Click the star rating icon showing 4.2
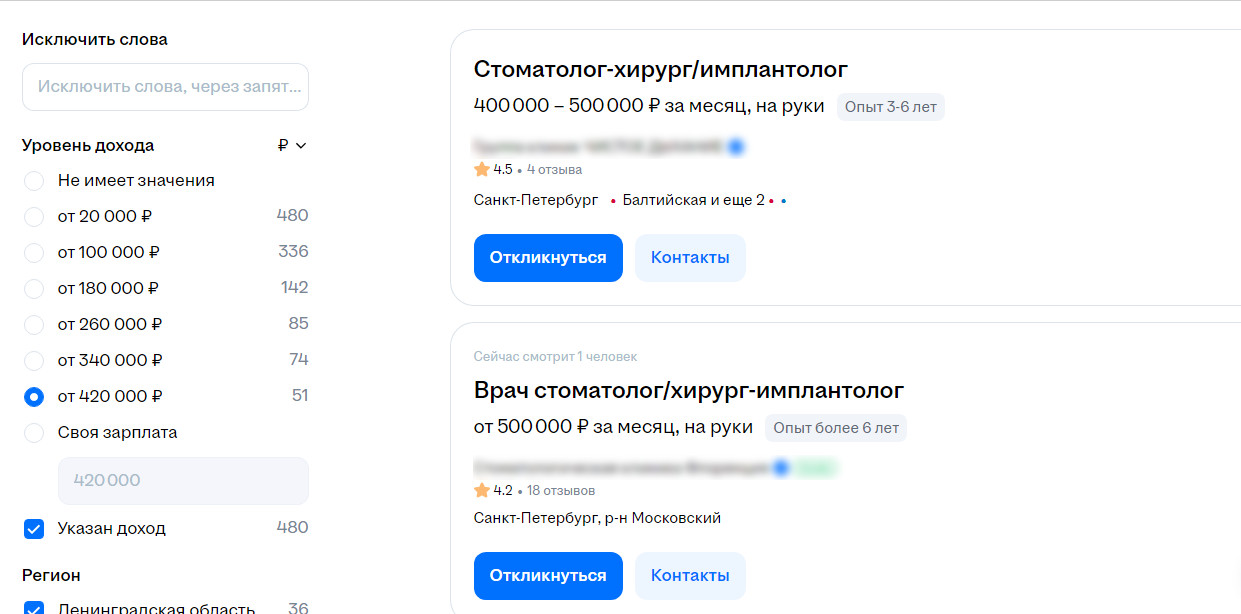Screen dimensions: 1241x614 click(482, 490)
